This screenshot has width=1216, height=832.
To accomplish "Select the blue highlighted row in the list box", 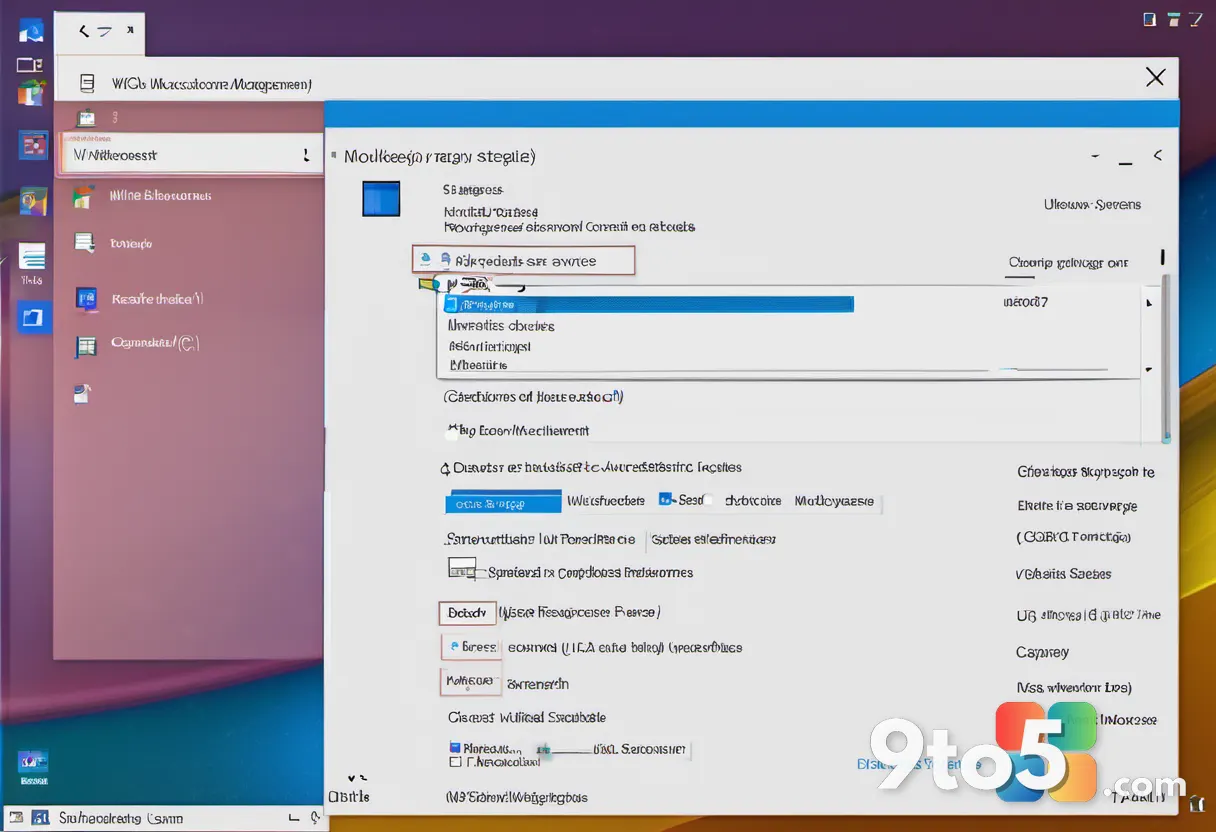I will pos(649,304).
